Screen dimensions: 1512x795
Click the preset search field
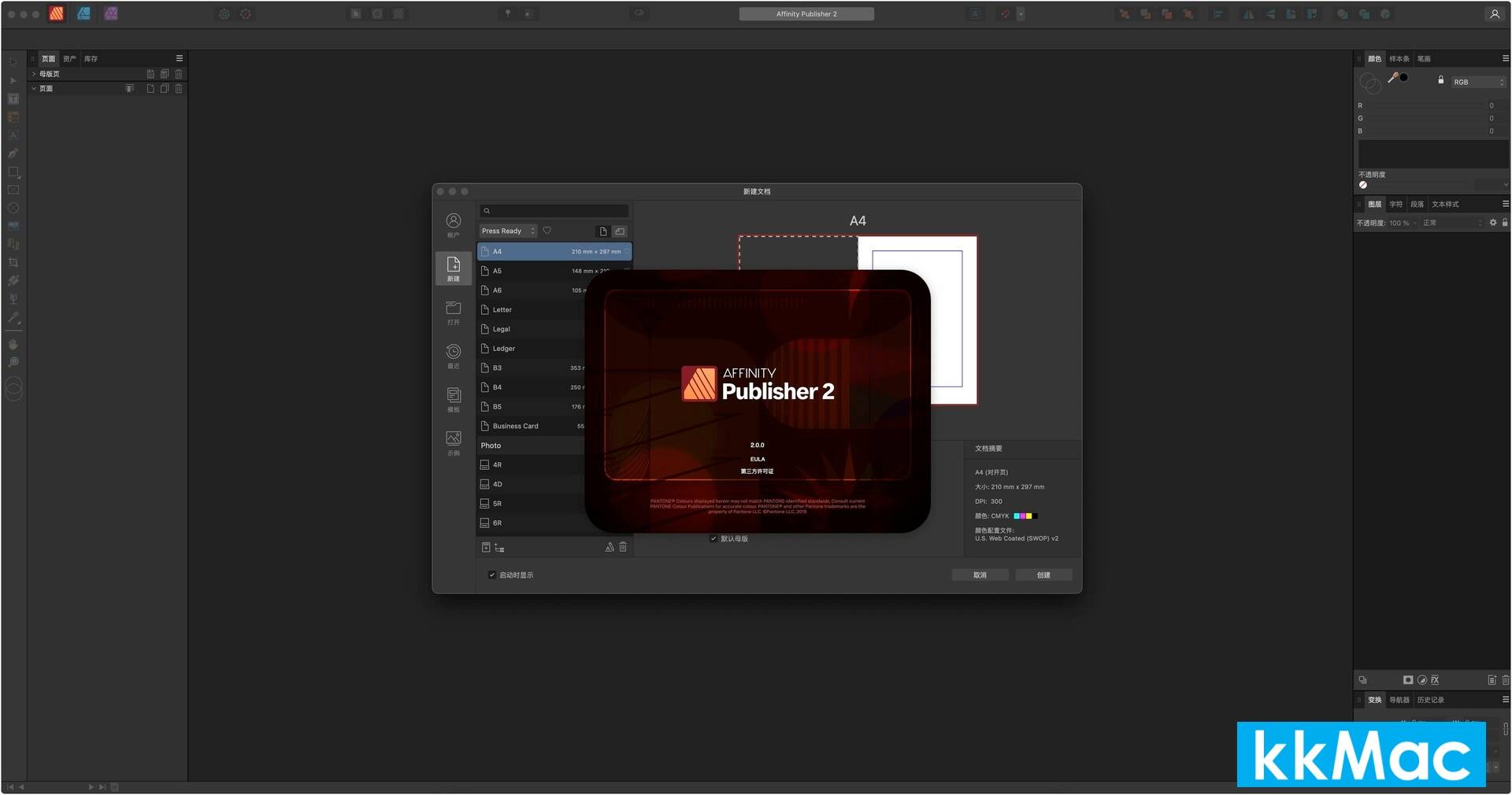click(554, 211)
